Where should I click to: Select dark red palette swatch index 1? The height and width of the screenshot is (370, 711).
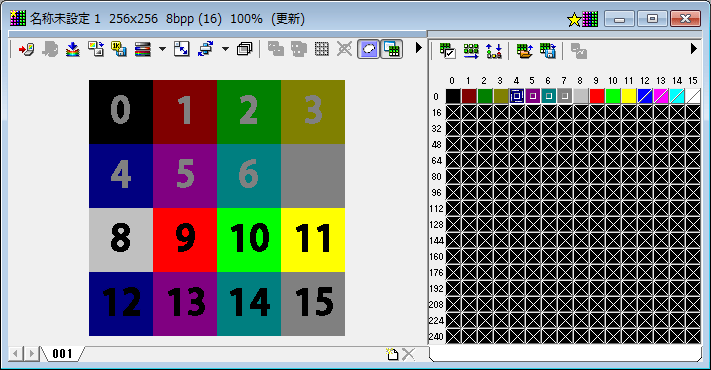click(469, 96)
